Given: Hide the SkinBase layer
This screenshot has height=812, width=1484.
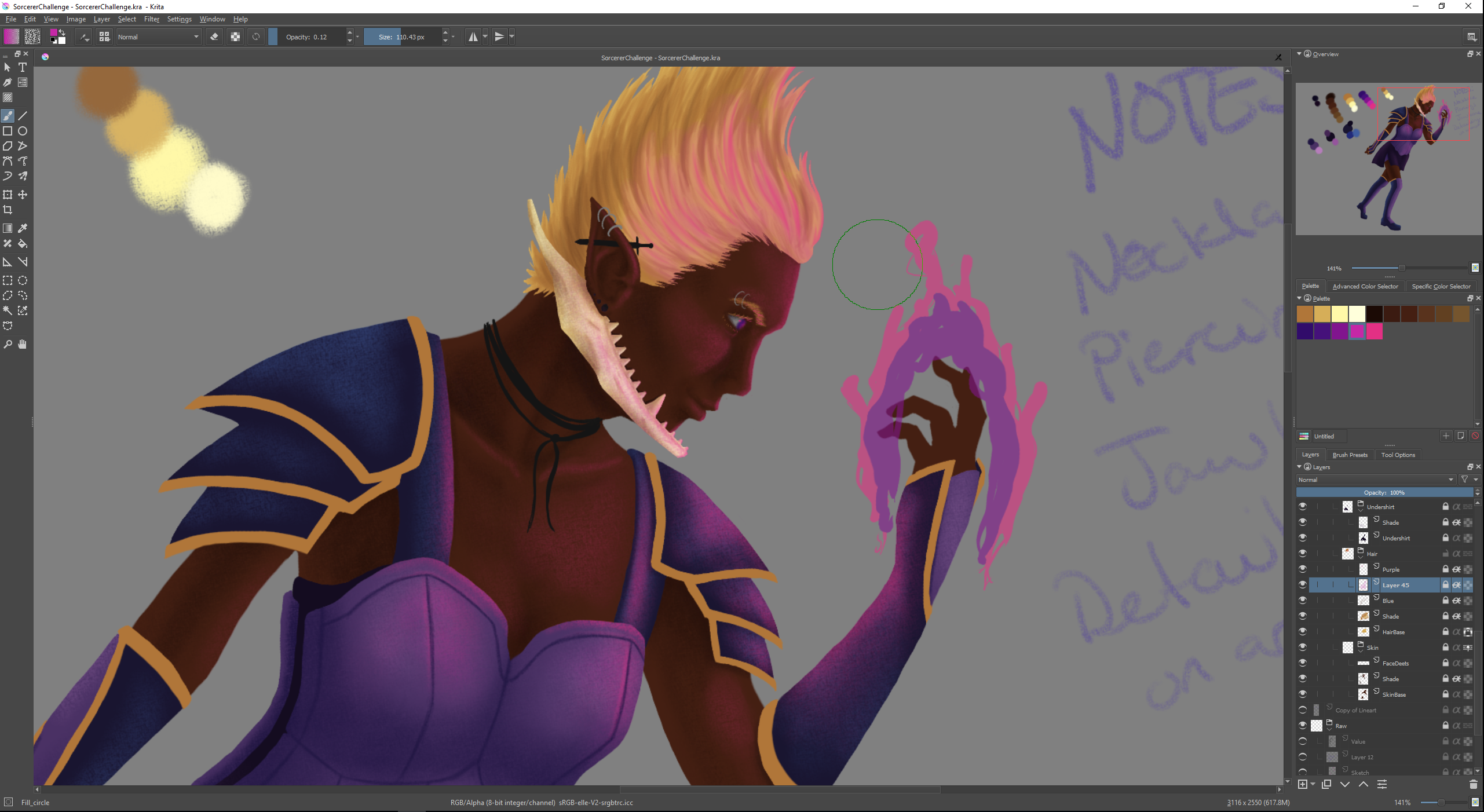Looking at the screenshot, I should 1303,694.
